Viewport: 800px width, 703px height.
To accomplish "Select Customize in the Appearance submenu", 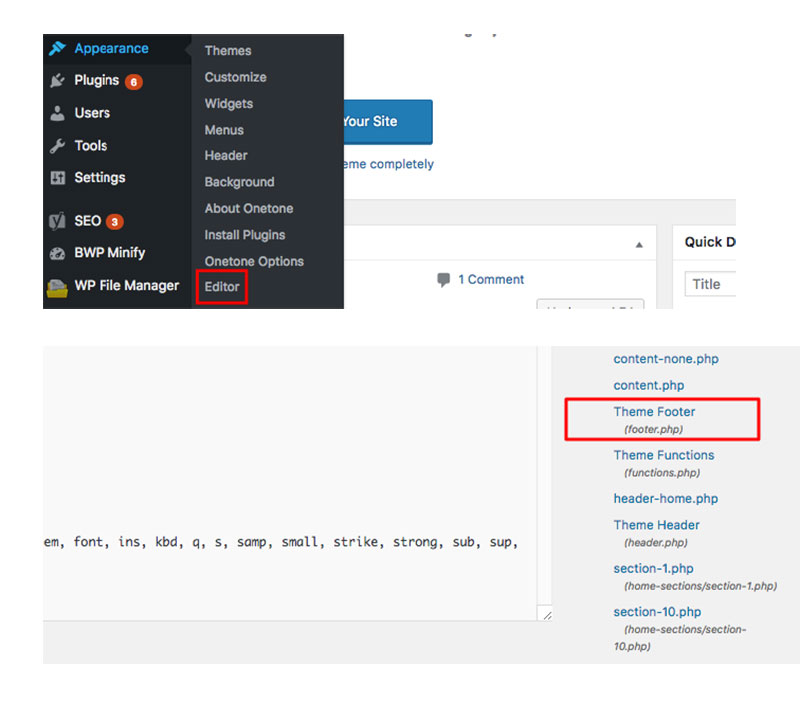I will pyautogui.click(x=236, y=78).
